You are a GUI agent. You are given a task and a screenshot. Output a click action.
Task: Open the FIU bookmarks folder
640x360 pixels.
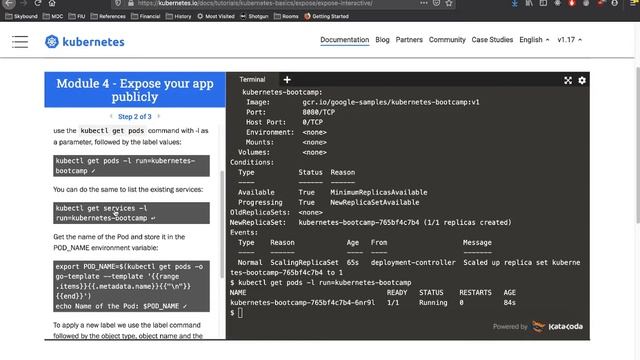pos(77,16)
